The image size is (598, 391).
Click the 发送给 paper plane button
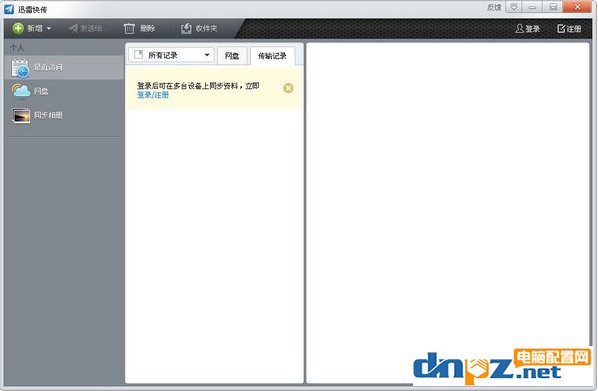[86, 29]
